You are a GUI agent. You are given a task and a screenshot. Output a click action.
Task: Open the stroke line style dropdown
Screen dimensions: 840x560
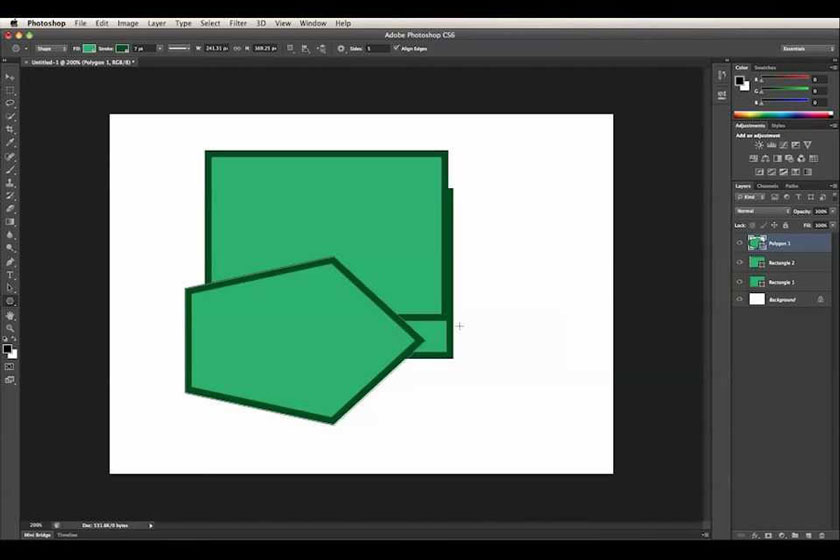pyautogui.click(x=179, y=49)
